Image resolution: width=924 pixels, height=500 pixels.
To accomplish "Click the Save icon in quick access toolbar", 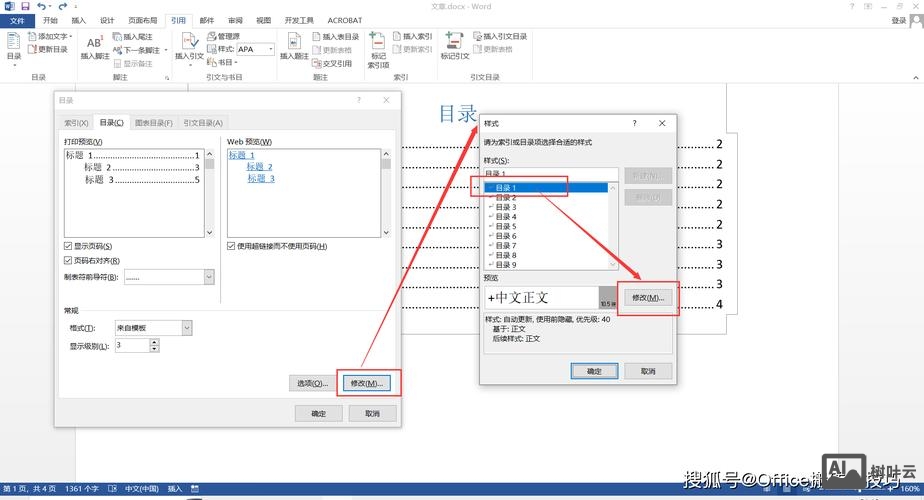I will 23,6.
